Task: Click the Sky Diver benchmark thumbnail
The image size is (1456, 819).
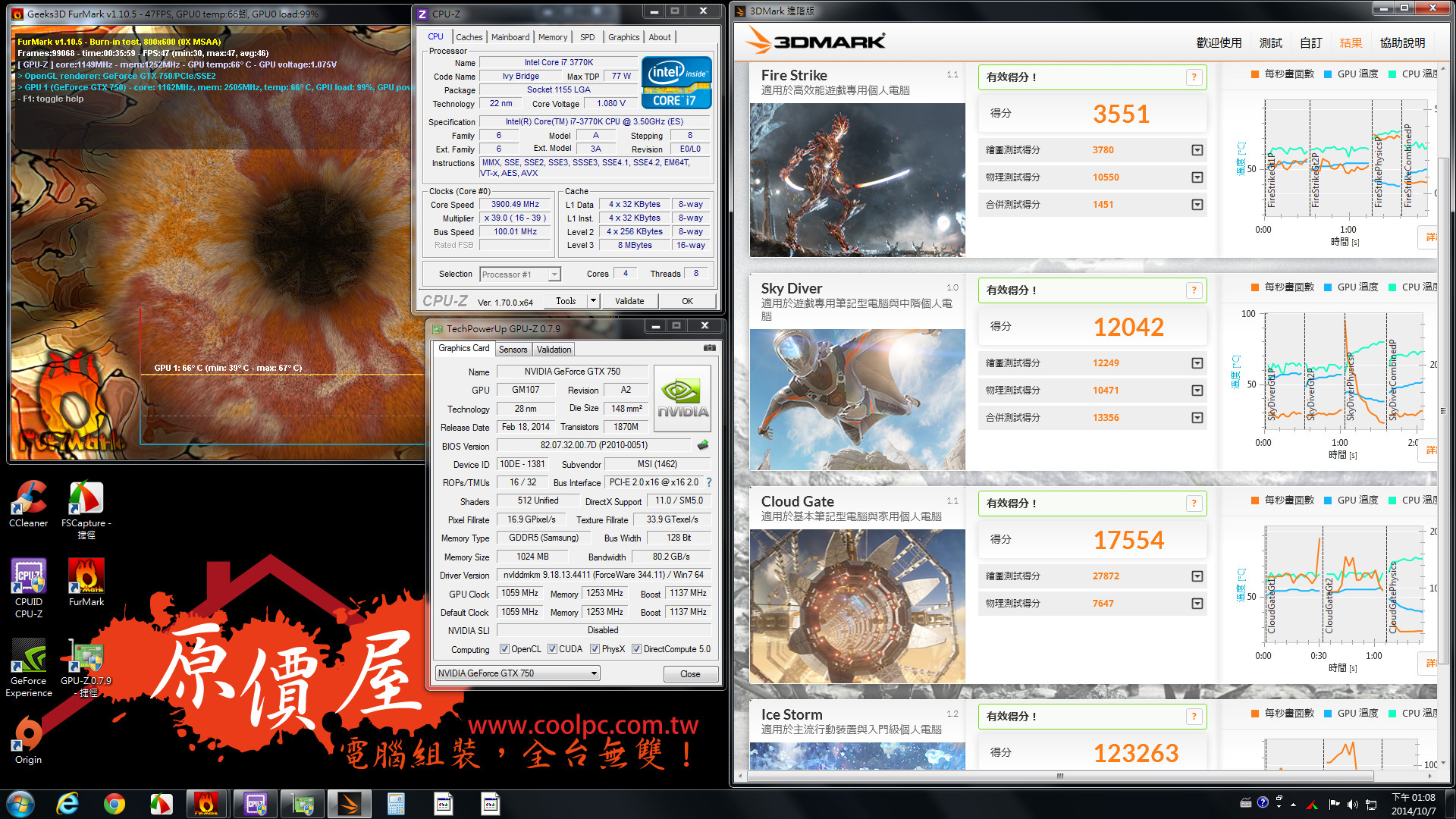Action: coord(858,400)
